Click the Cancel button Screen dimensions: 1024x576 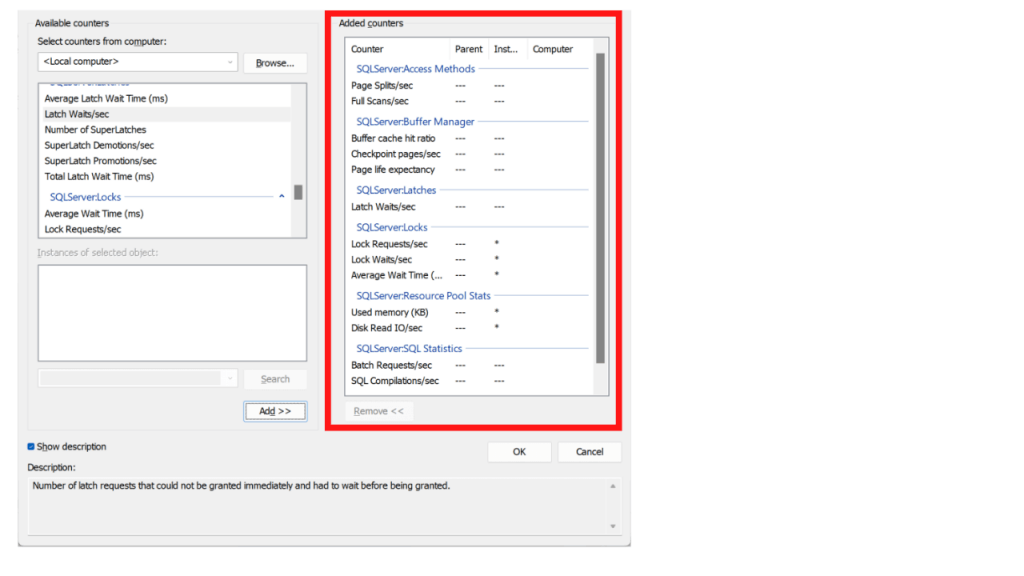(x=590, y=452)
